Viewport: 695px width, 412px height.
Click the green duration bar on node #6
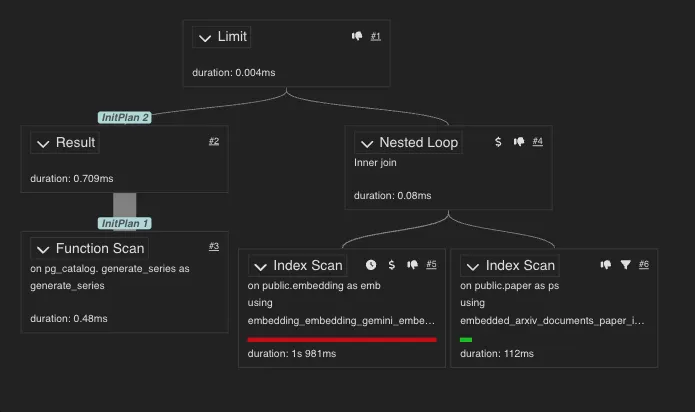[x=466, y=340]
